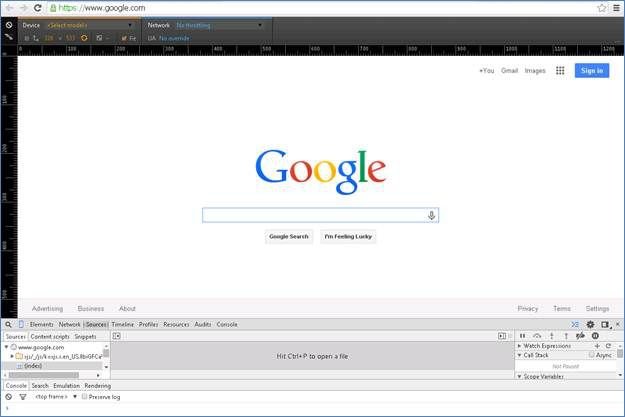
Task: Click the swap dimensions icon in device toolbar
Action: 36,38
